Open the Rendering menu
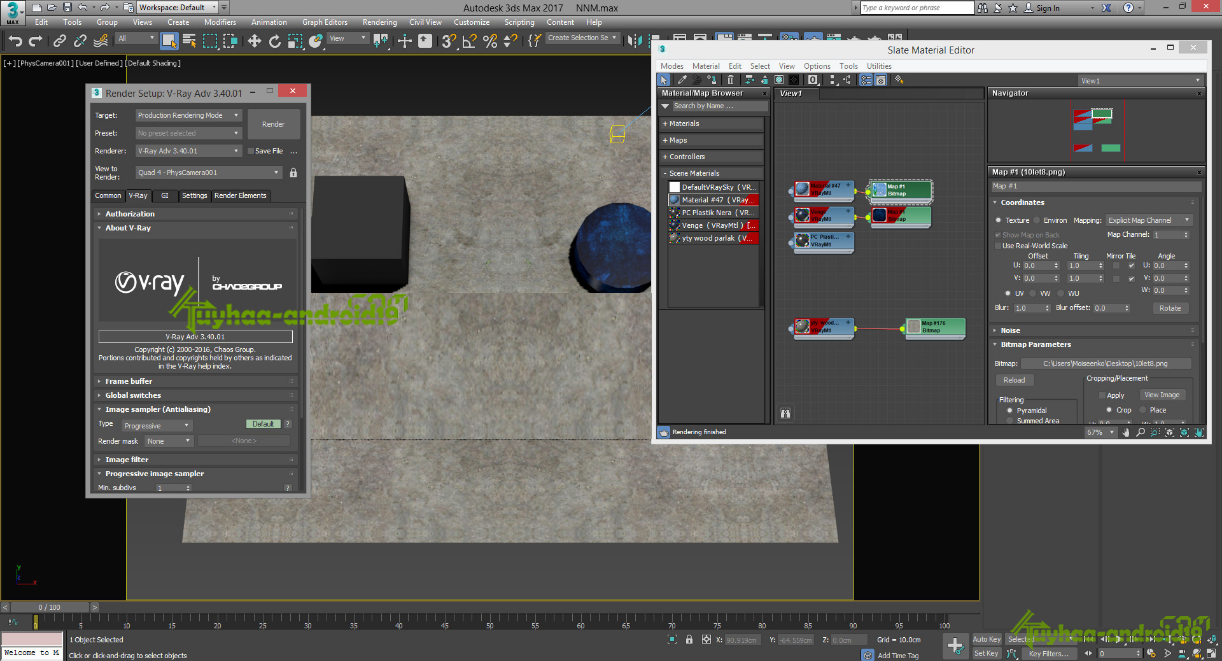The width and height of the screenshot is (1222, 661). pos(380,22)
